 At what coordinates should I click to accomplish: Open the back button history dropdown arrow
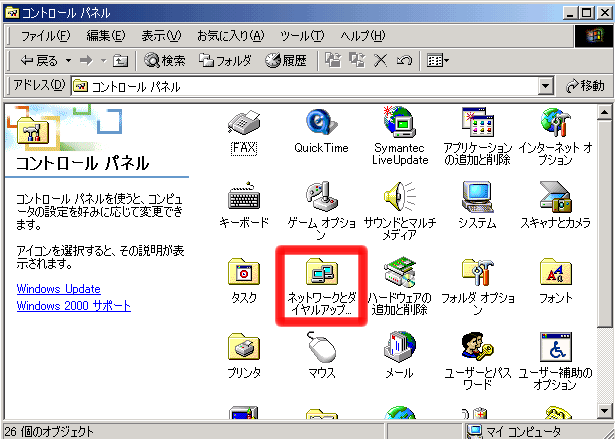coord(68,60)
